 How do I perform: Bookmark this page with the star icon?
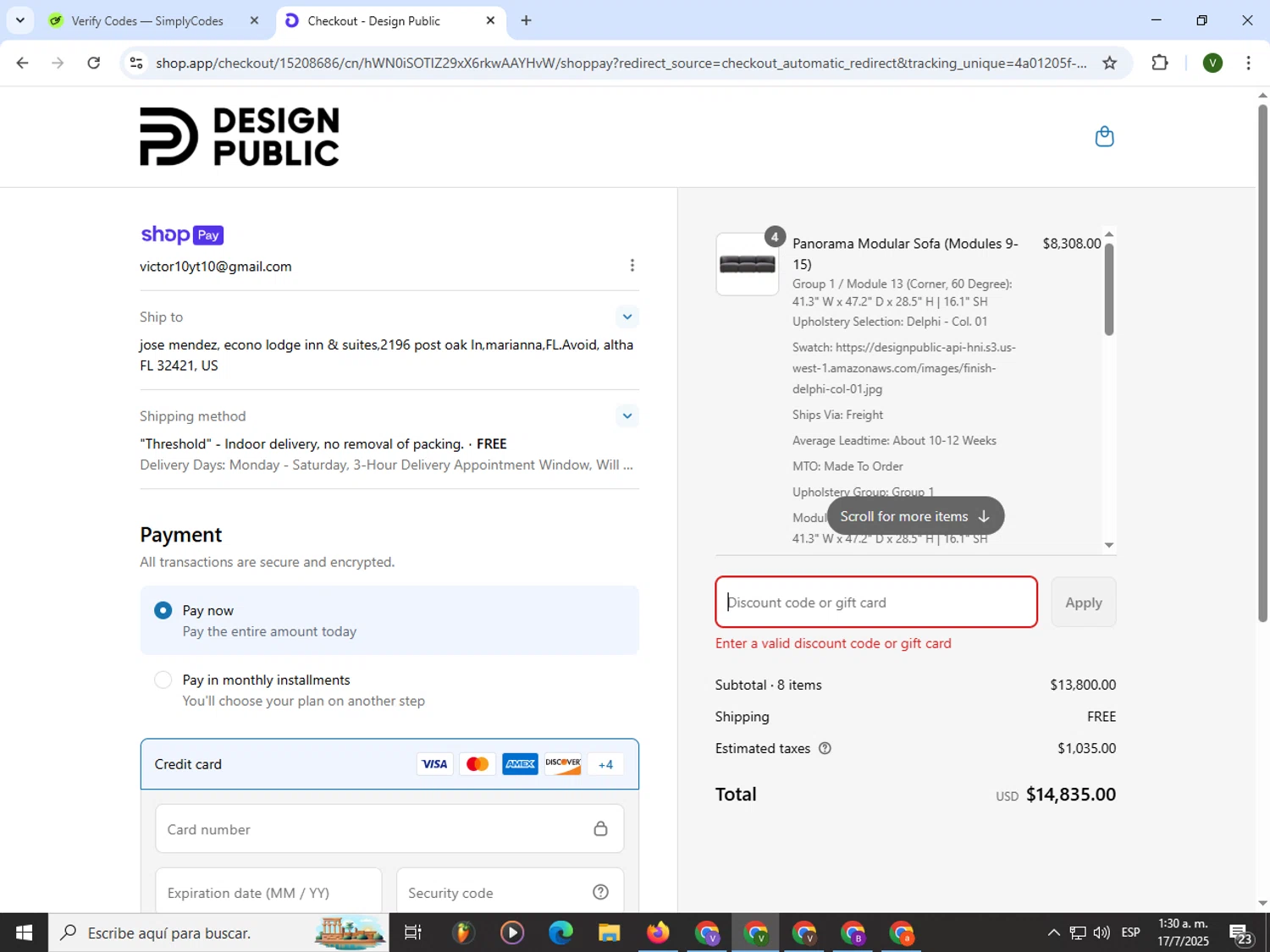click(1109, 63)
